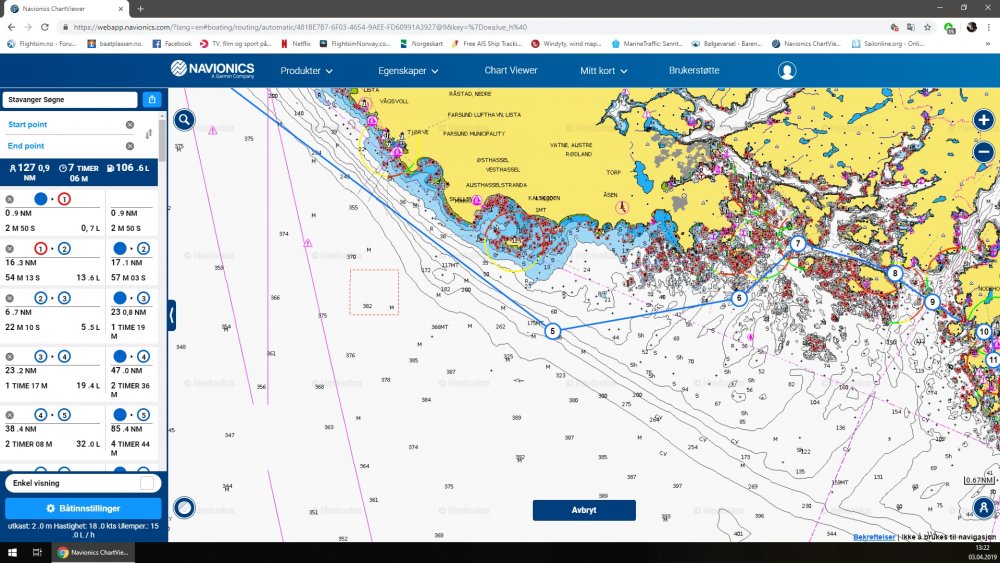
Task: Remove the leg from waypoint 2 to 3
Action: (x=10, y=298)
